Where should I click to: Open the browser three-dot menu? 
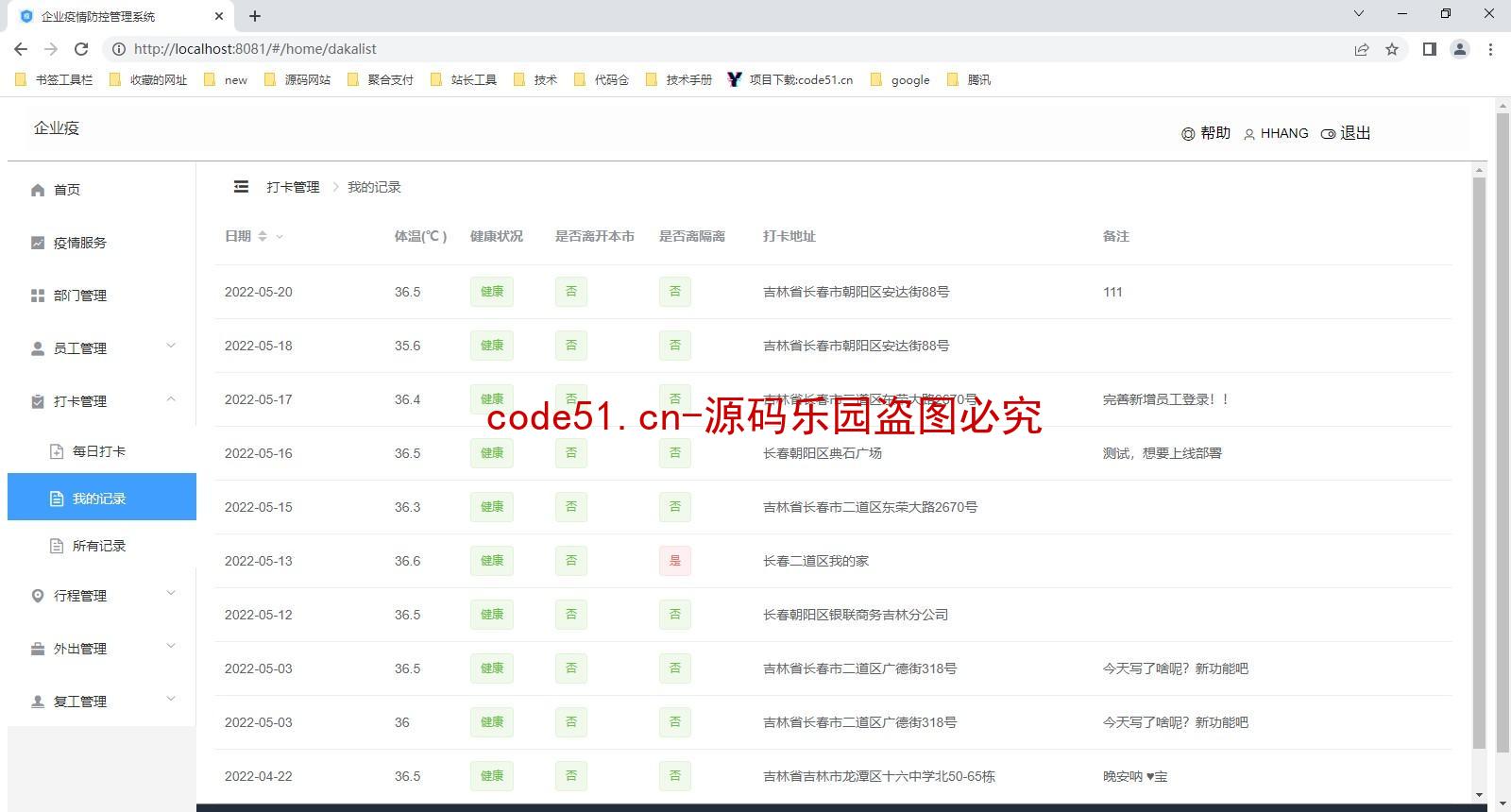[1490, 49]
